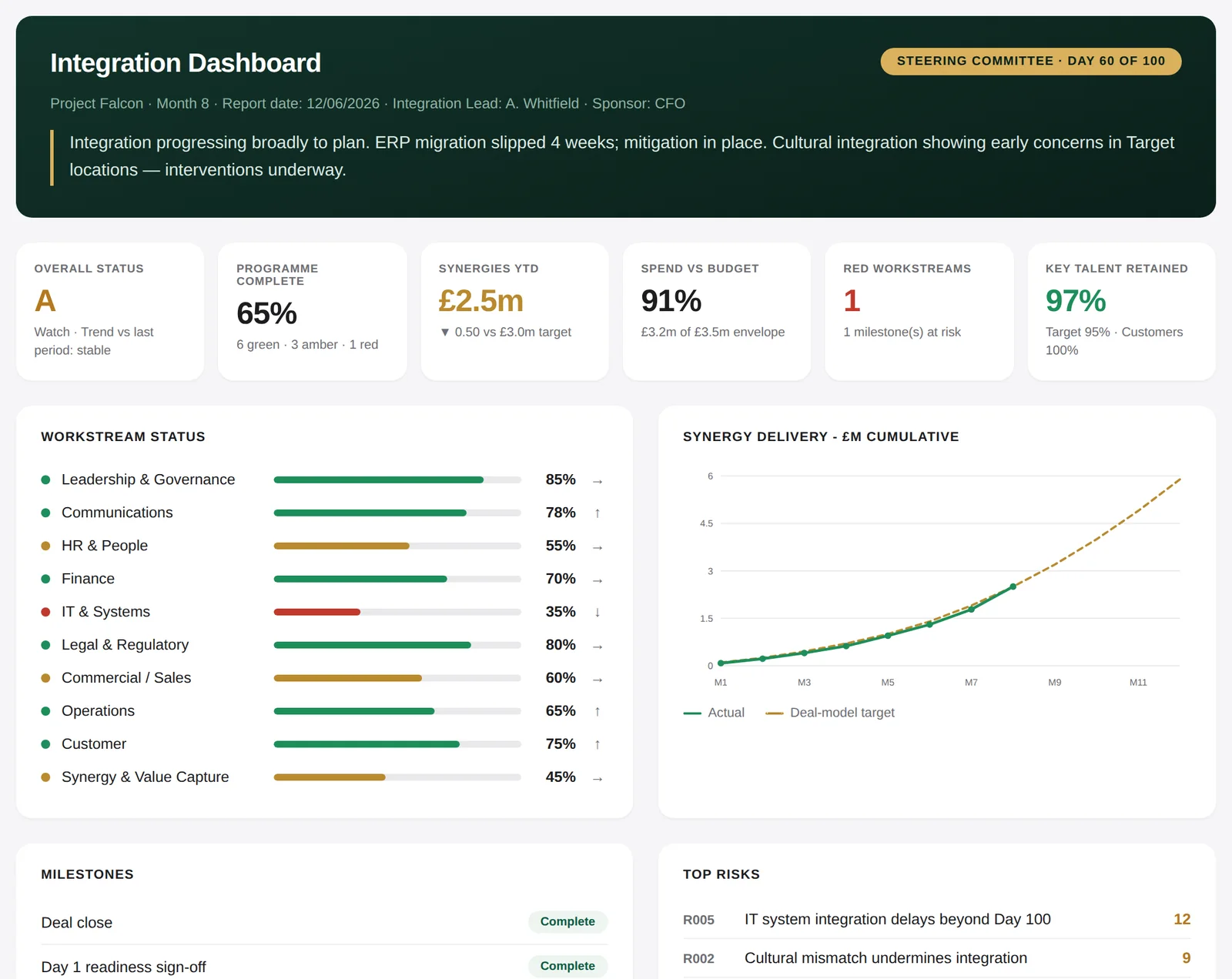Click the Red Workstreams count 1

coord(852,301)
